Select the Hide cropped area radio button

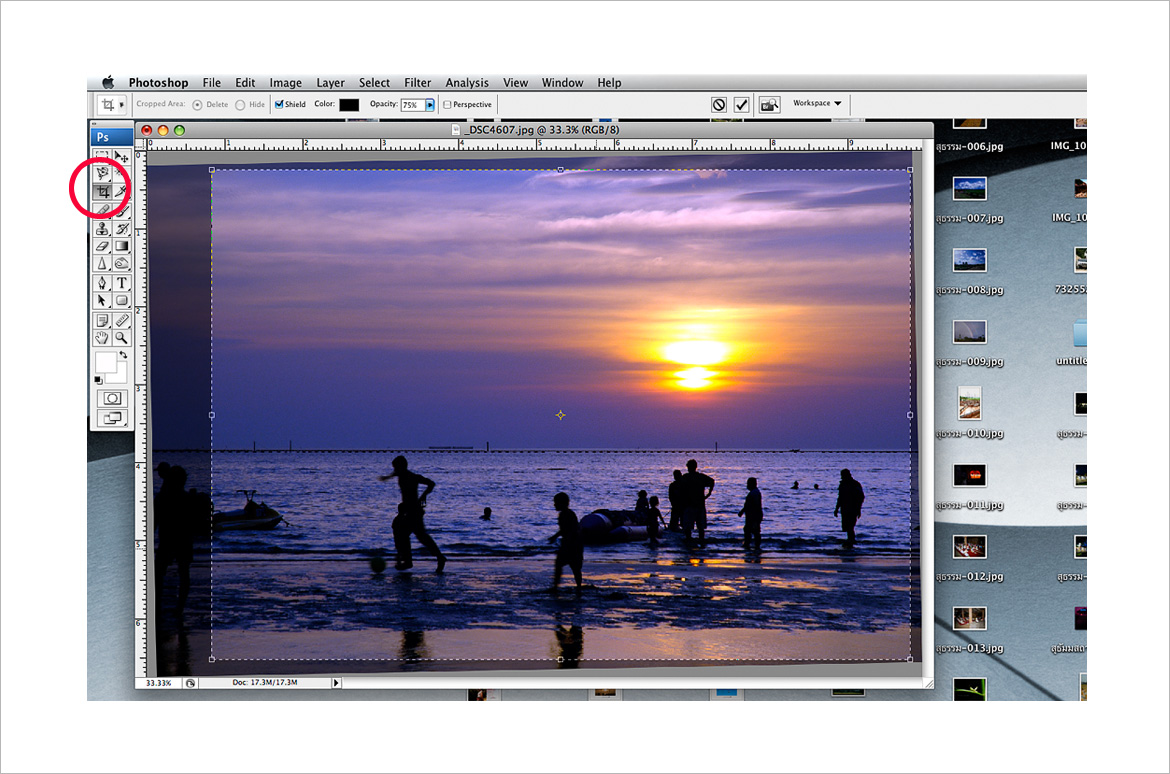click(x=241, y=104)
